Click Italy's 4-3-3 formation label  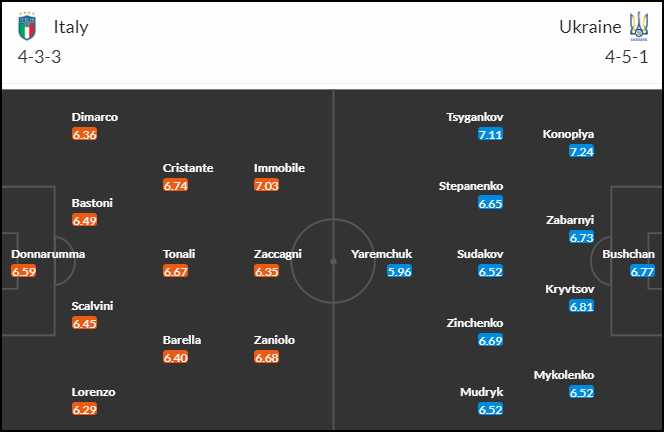tap(39, 57)
